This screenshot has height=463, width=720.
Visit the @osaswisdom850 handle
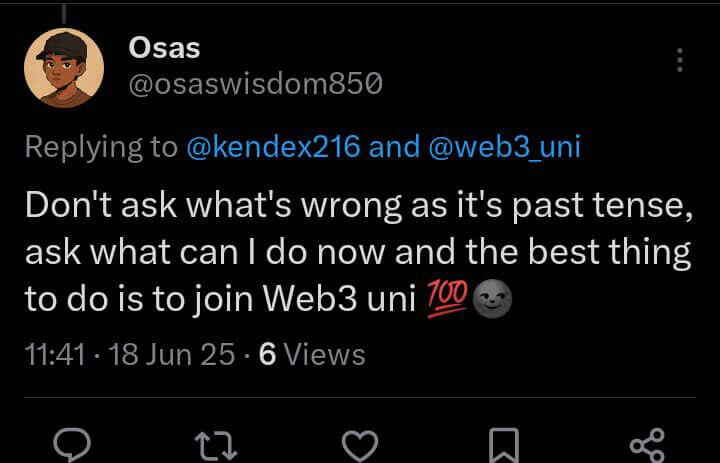tap(255, 85)
